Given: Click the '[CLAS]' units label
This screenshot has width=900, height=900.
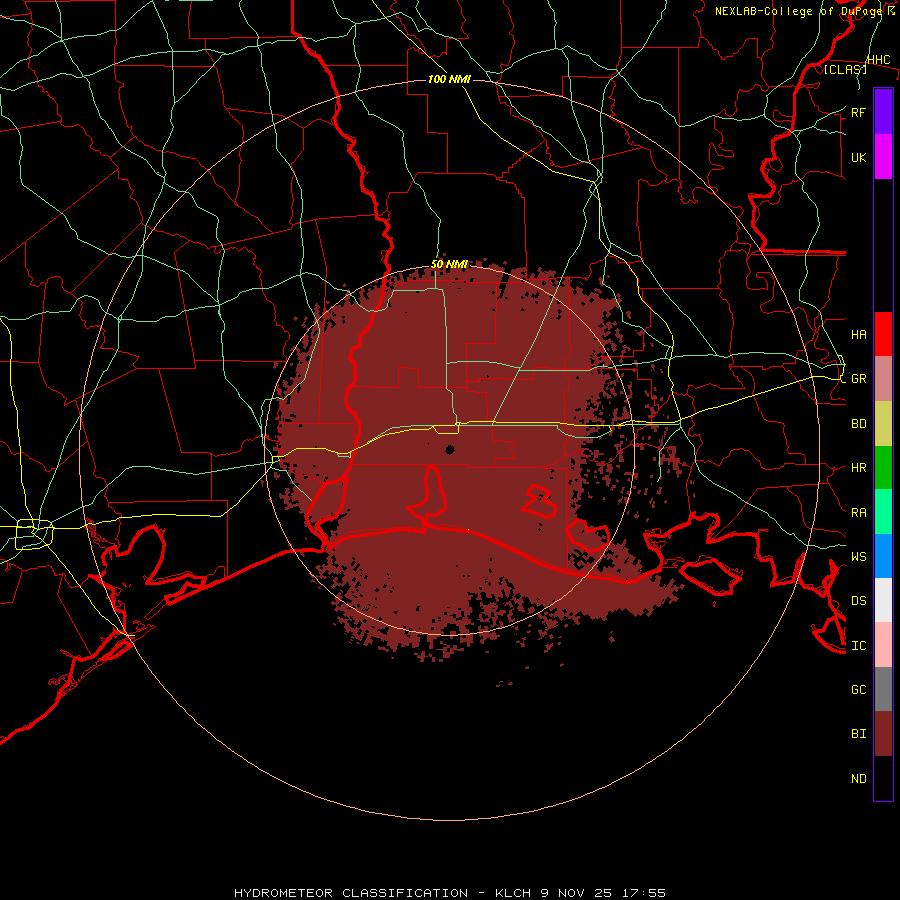Looking at the screenshot, I should coord(845,69).
